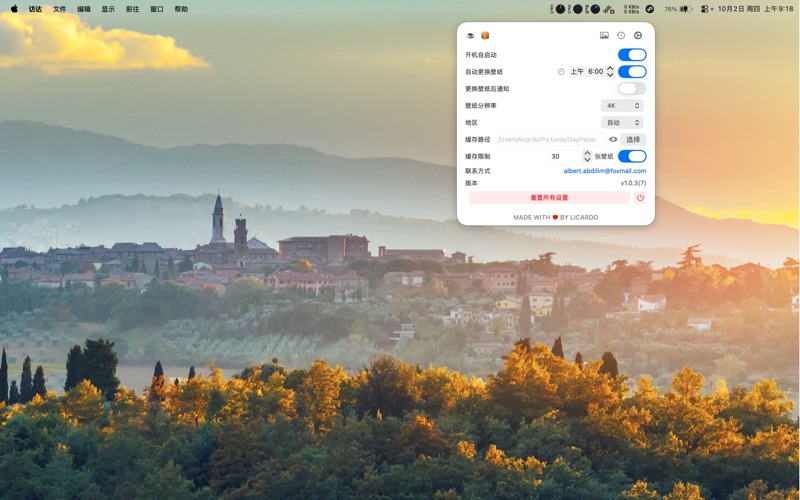This screenshot has width=800, height=500.
Task: Open the albert.abdilim@foxmail.com email link
Action: point(605,171)
